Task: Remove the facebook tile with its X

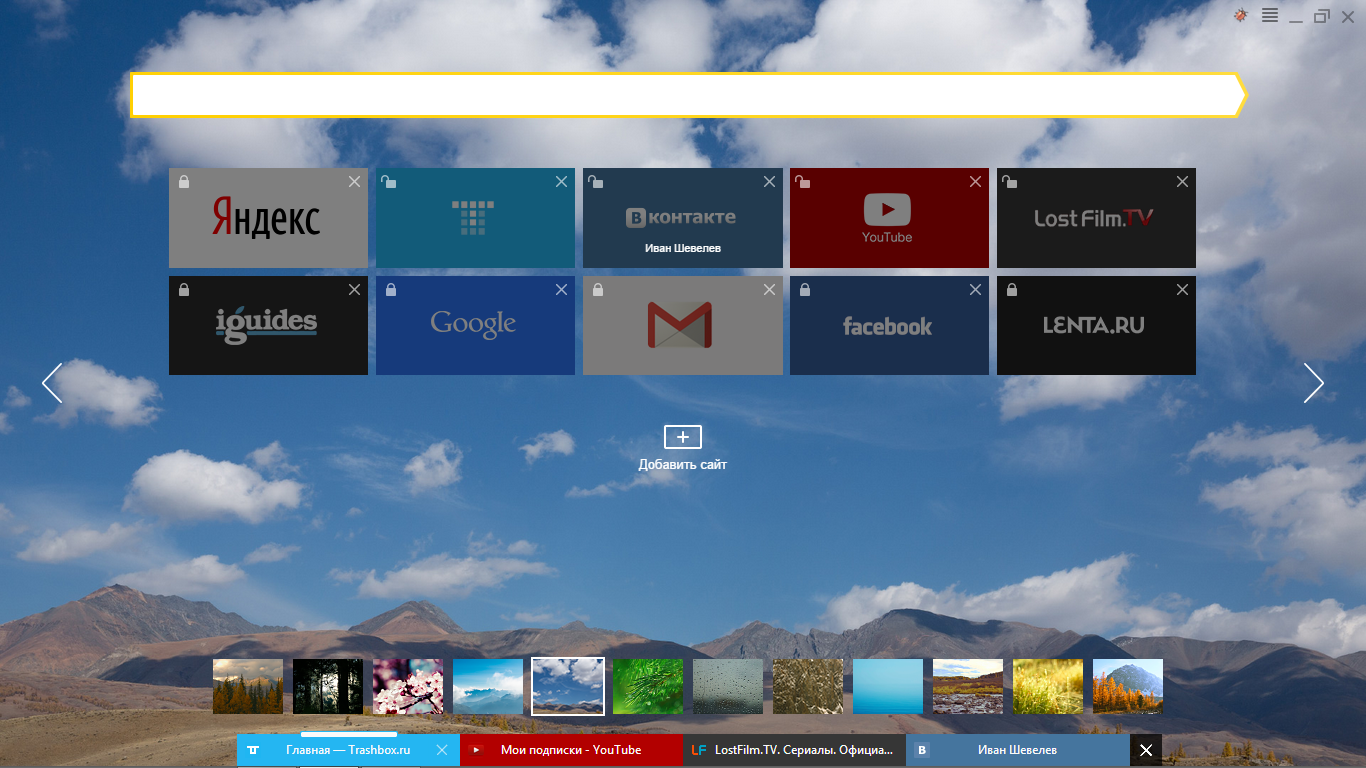Action: pyautogui.click(x=975, y=290)
